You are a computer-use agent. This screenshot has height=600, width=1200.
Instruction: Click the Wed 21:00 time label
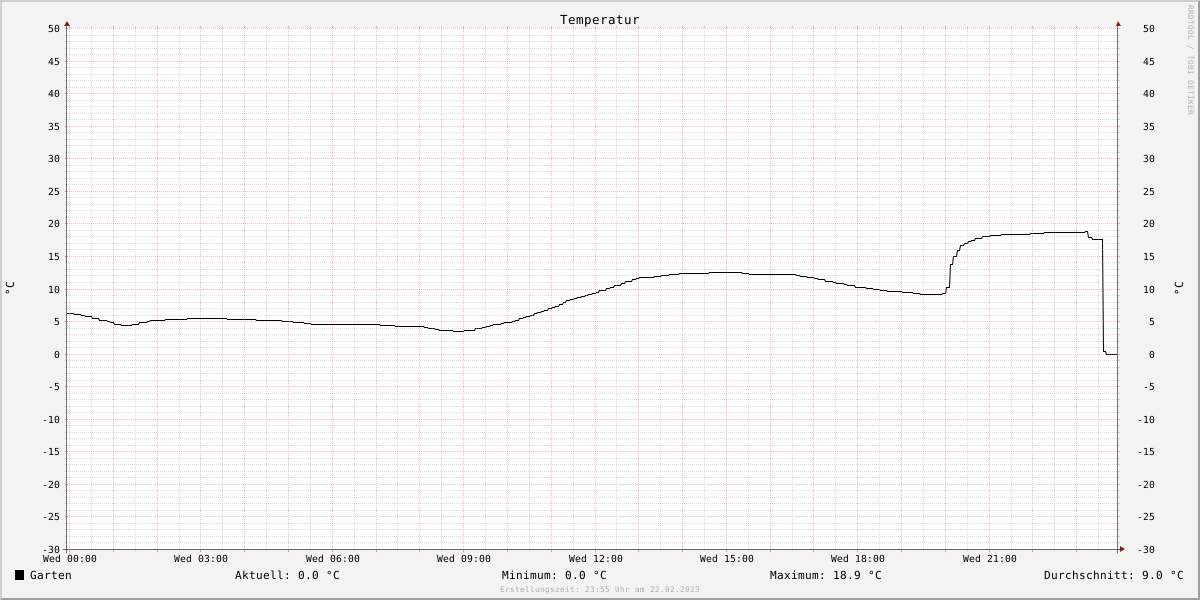coord(990,559)
